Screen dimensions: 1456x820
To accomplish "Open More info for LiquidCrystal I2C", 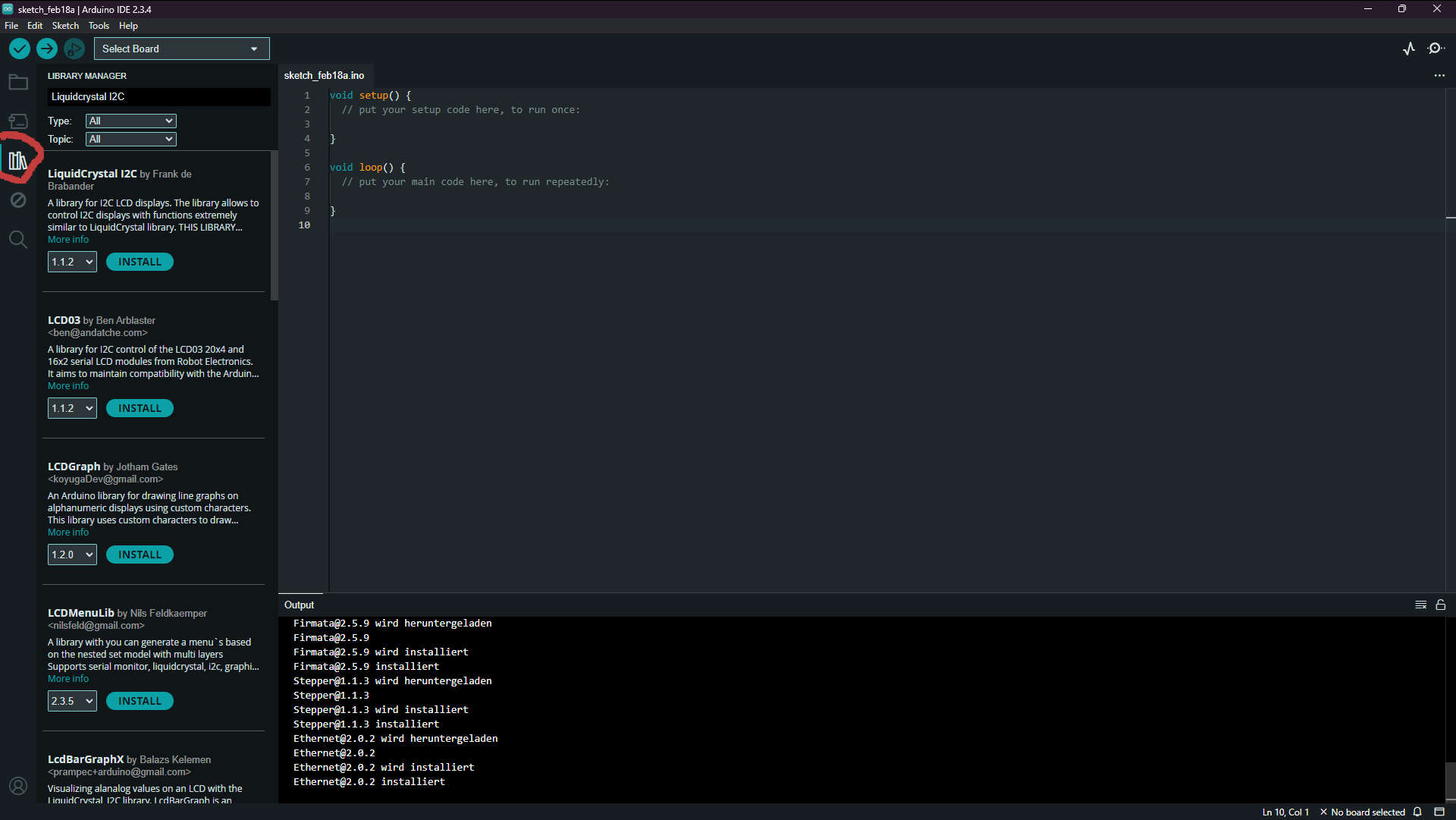I will click(x=68, y=240).
